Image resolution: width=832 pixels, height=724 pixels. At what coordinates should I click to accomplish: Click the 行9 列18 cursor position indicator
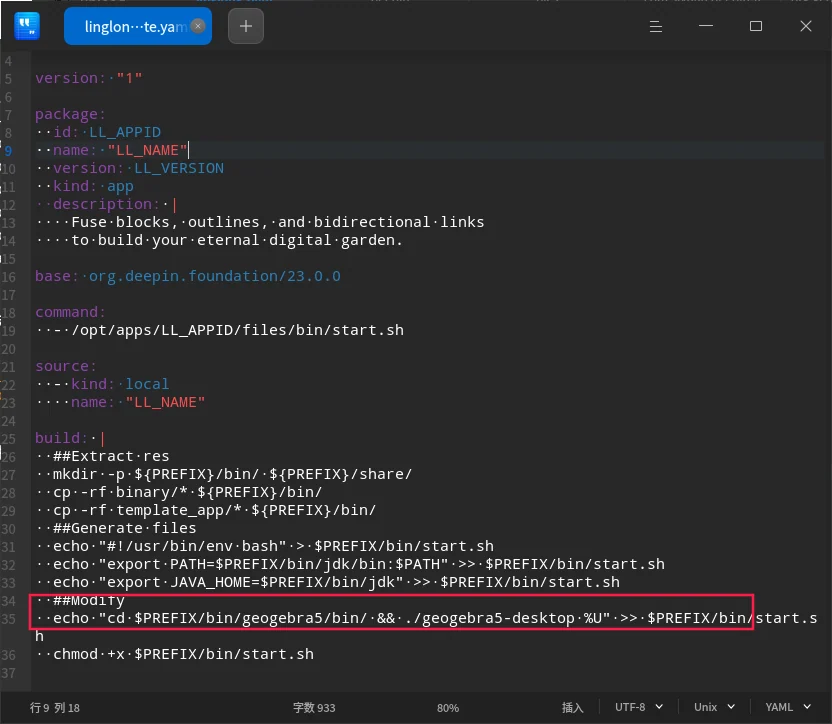pyautogui.click(x=55, y=708)
